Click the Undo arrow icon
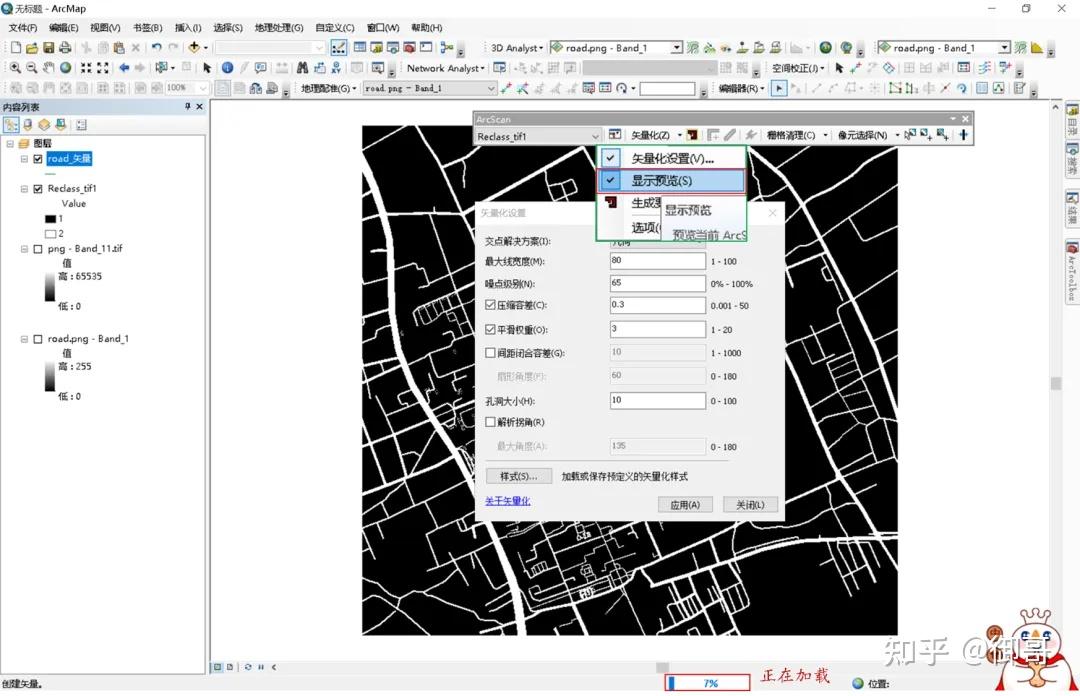Screen dimensions: 1080x696 tap(156, 48)
